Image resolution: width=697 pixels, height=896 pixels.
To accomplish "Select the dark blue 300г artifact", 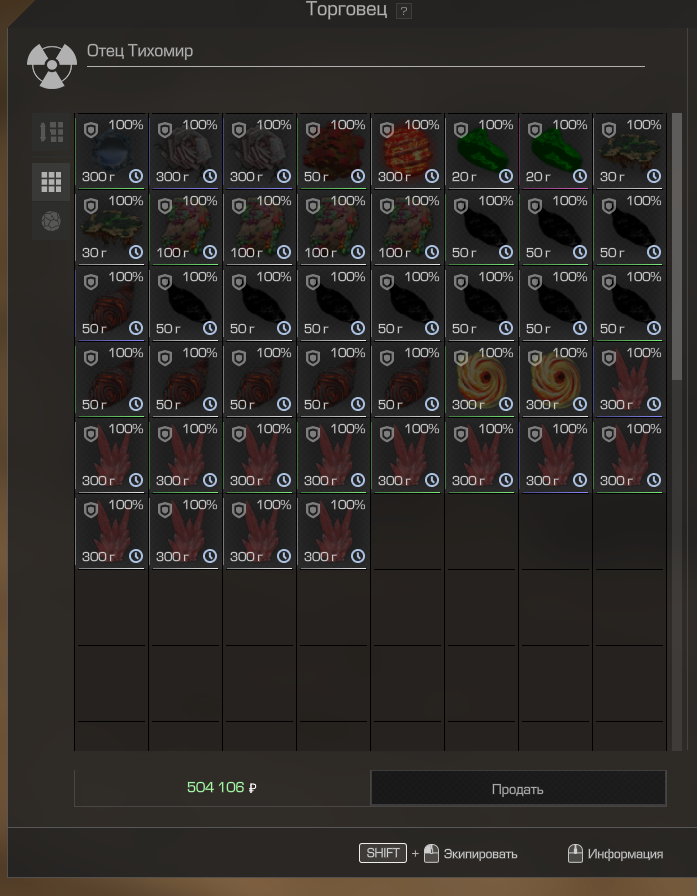I will [x=111, y=151].
